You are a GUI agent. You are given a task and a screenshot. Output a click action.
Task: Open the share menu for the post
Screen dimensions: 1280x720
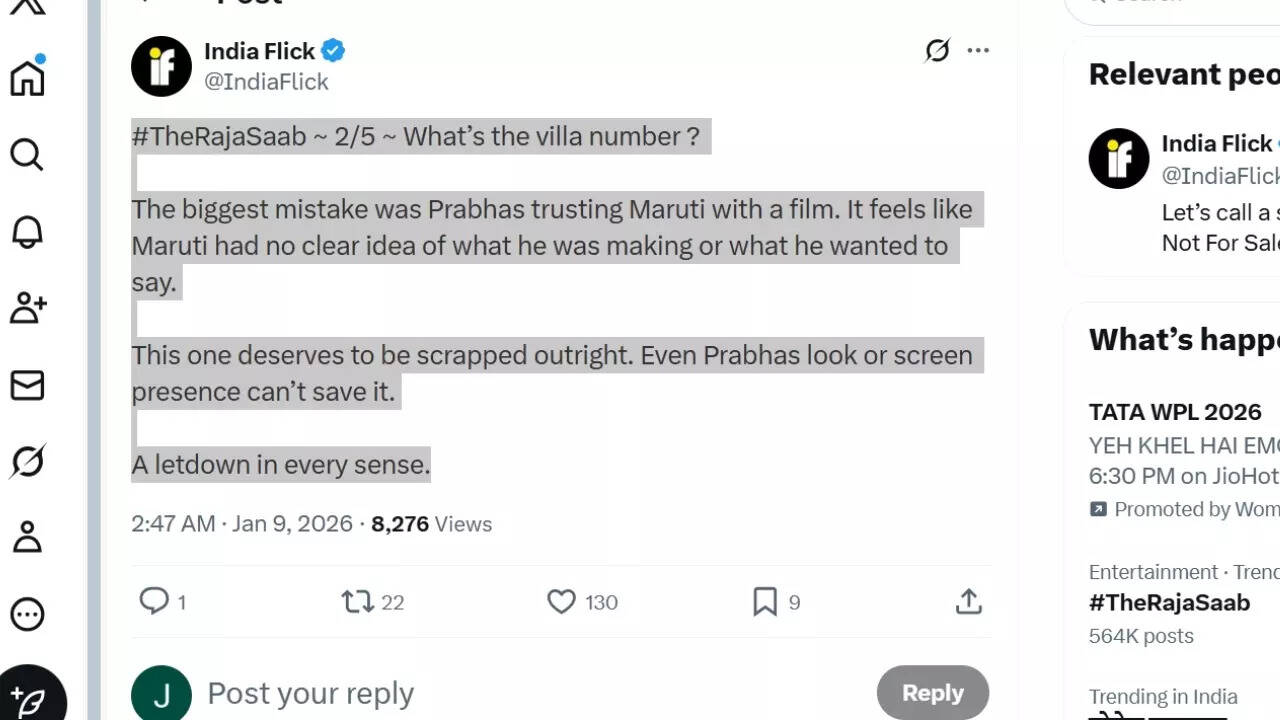[968, 602]
